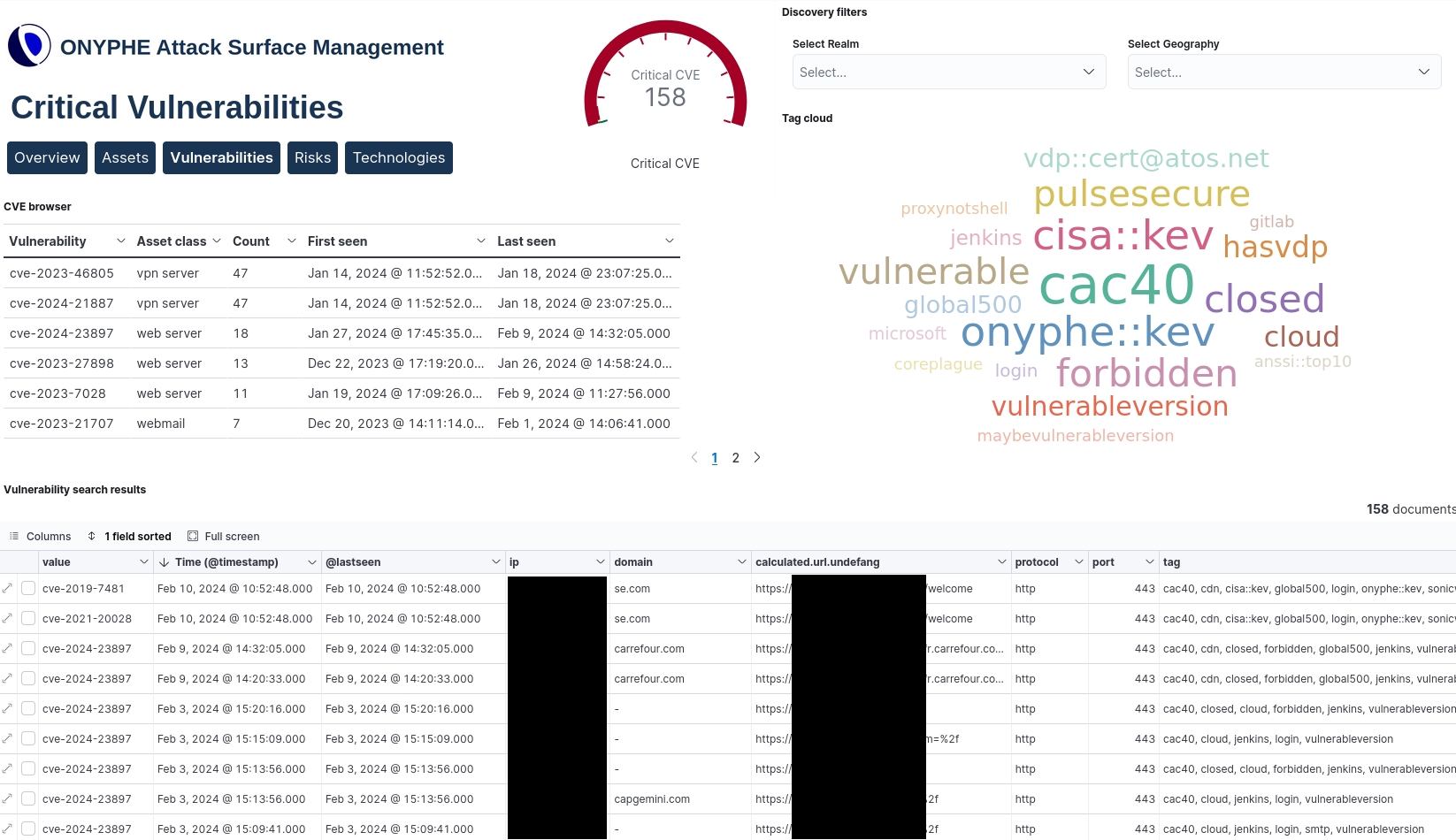Screen dimensions: 1456x840
Task: Click cve-2024-21887 in the CVE browser
Action: [62, 303]
